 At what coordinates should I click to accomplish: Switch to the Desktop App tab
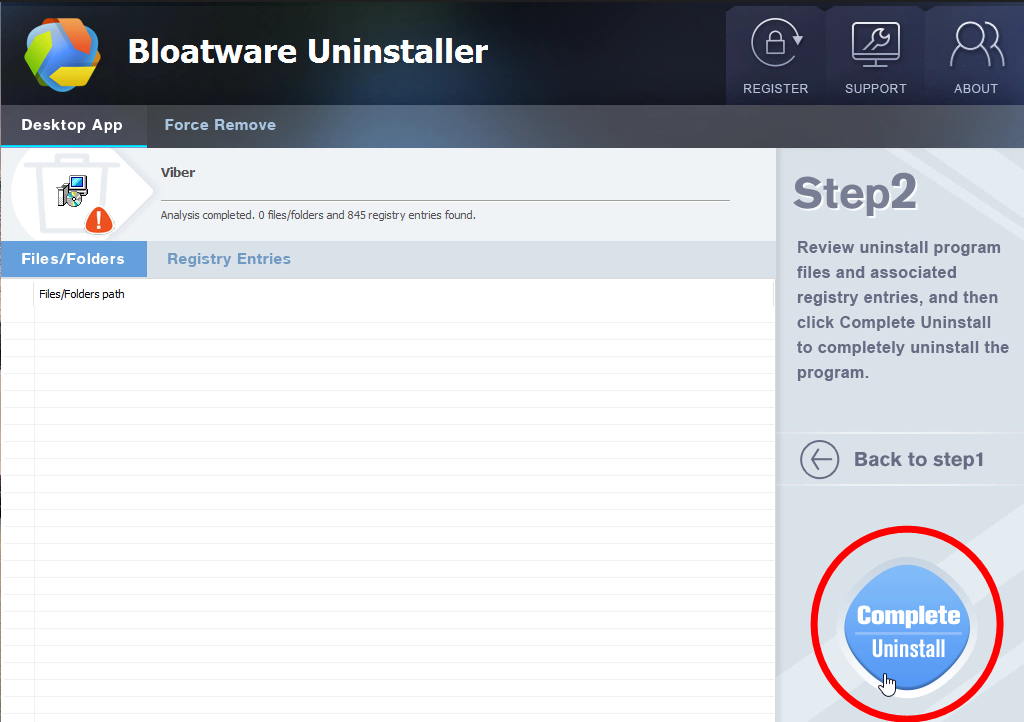(x=72, y=125)
